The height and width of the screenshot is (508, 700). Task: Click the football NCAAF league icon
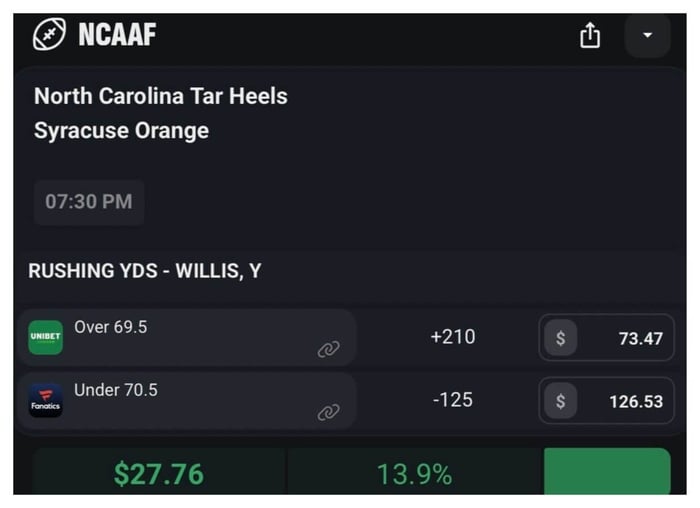(48, 36)
